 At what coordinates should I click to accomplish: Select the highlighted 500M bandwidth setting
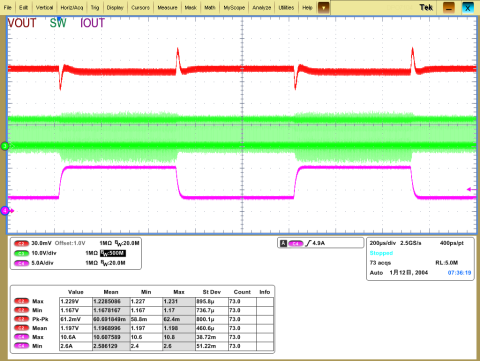pos(113,253)
